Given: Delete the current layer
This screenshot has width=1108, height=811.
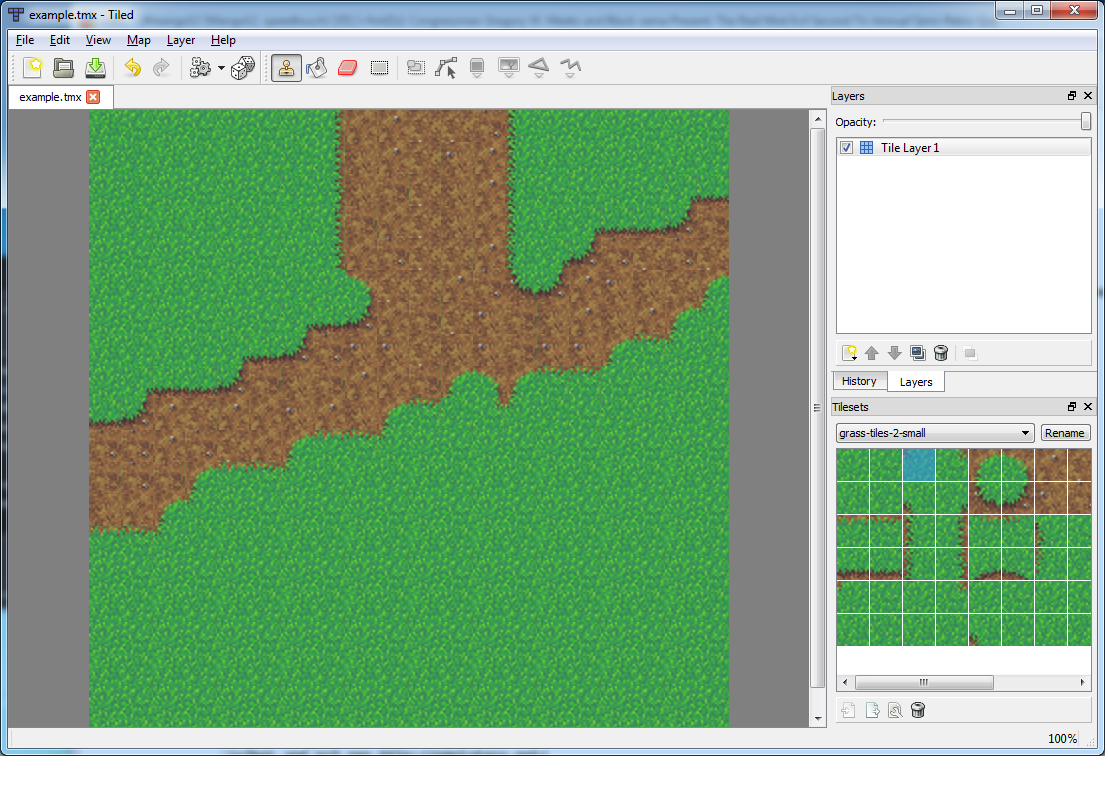Looking at the screenshot, I should pos(941,353).
